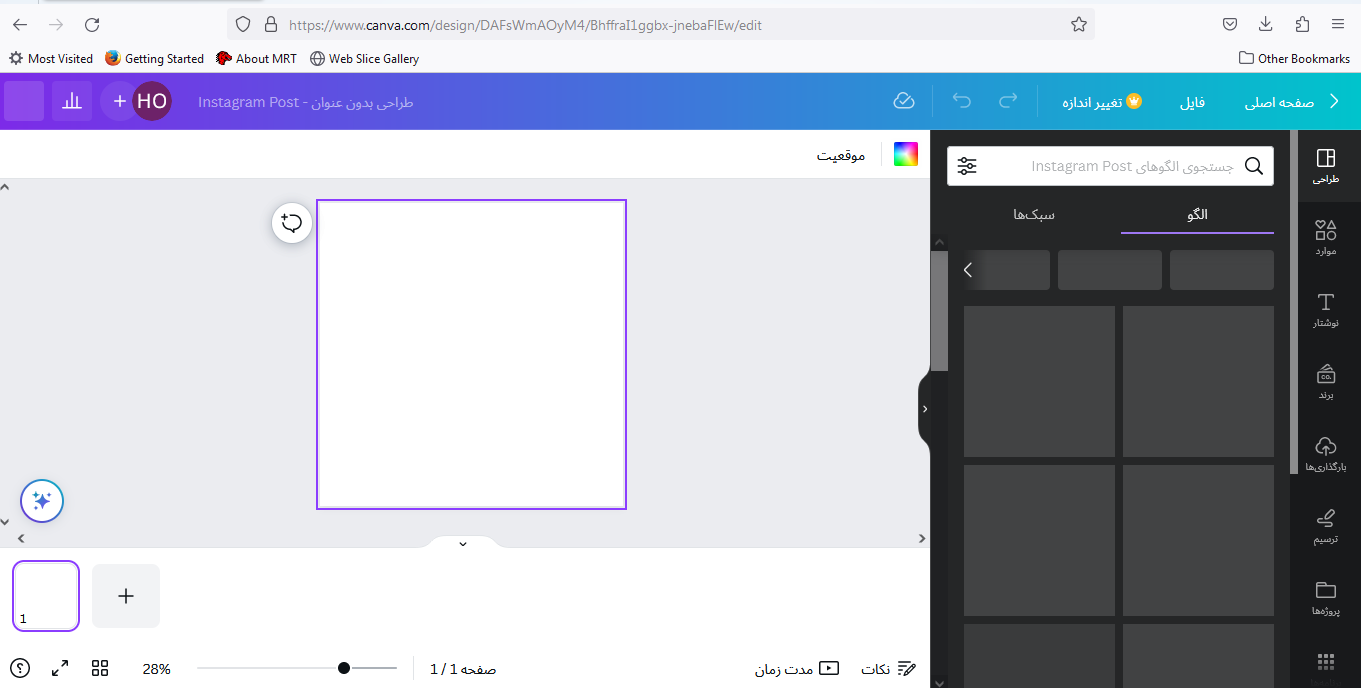Click the zoom slider handle
The image size is (1361, 688).
point(344,668)
